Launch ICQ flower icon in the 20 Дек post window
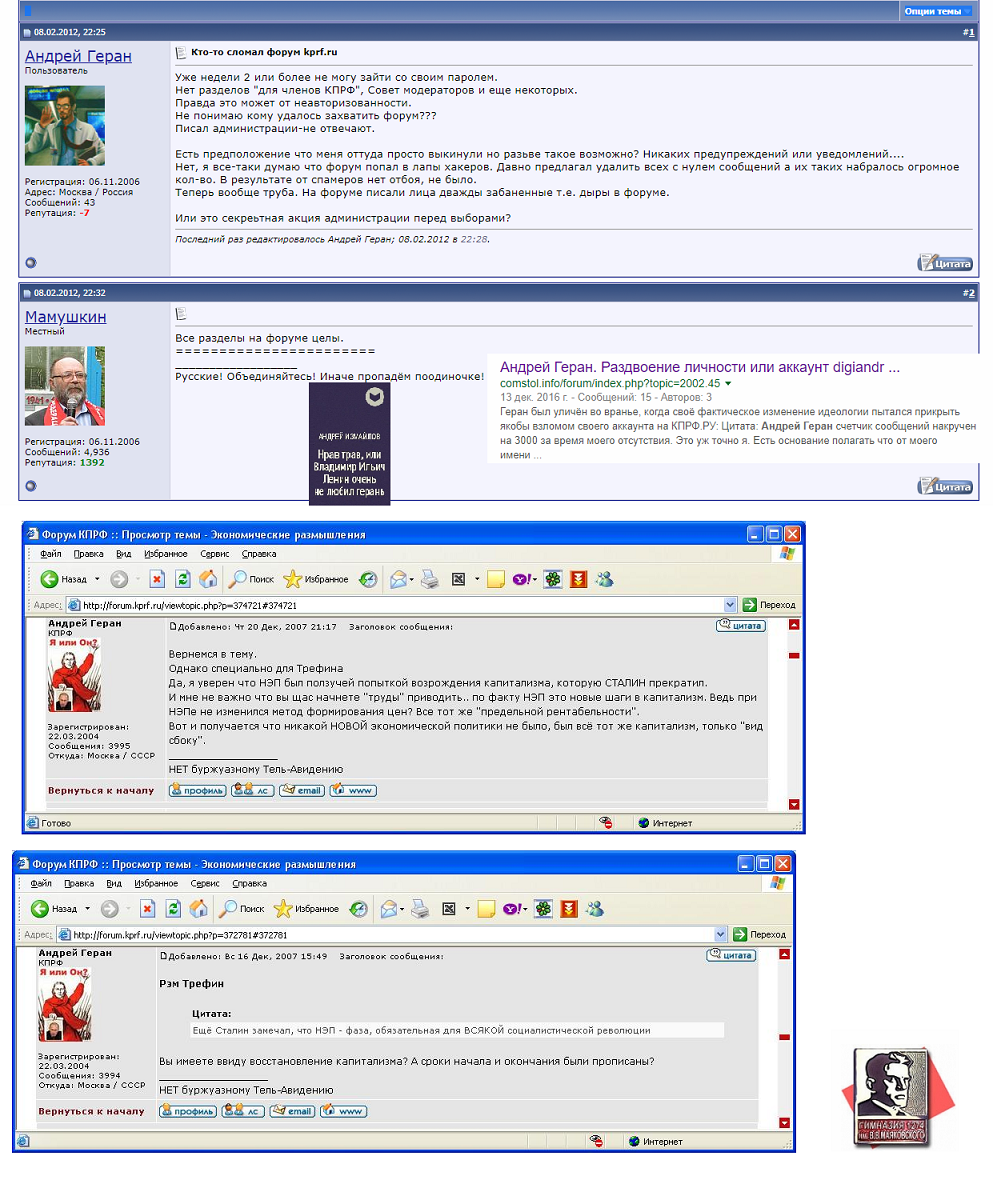 coord(553,580)
